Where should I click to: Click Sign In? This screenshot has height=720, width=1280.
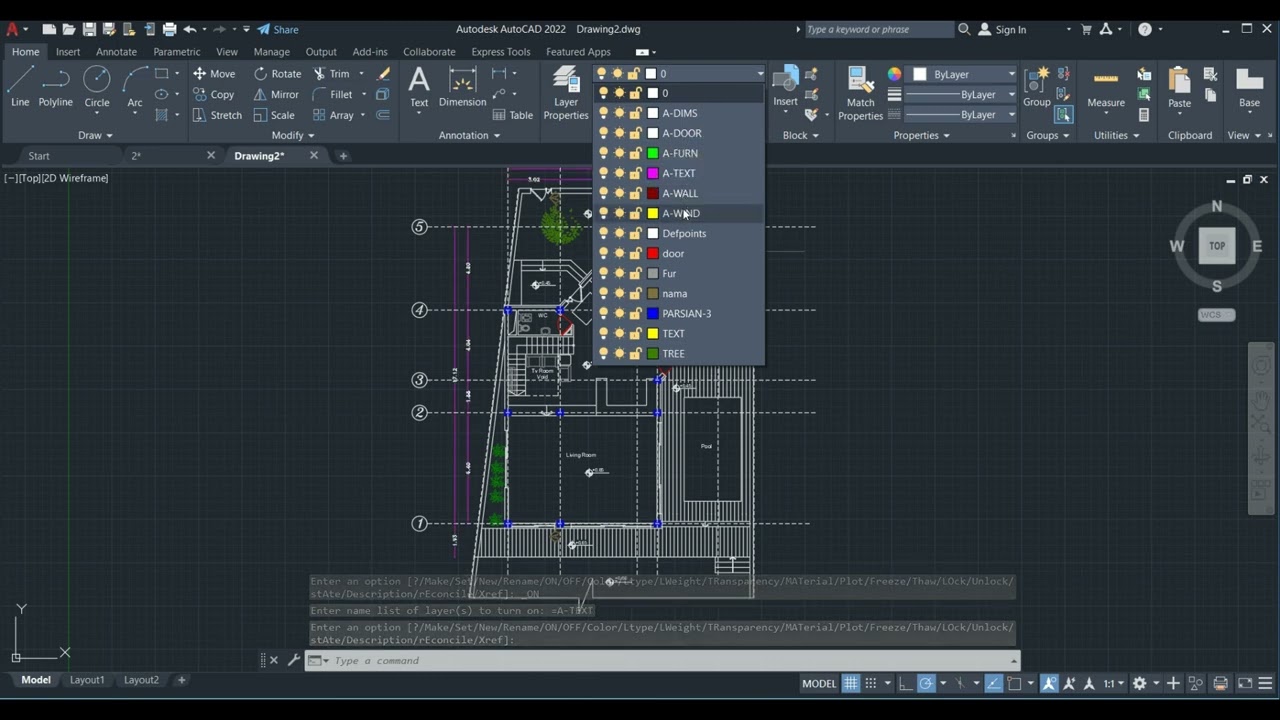(1003, 29)
